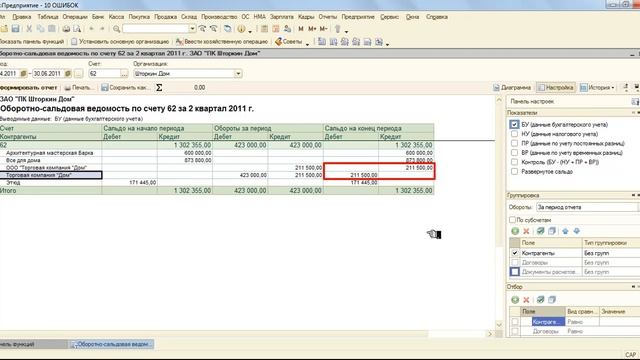Viewport: 640px width, 360px height.
Task: Click the Save floppy disk toolbar icon
Action: [16, 29]
